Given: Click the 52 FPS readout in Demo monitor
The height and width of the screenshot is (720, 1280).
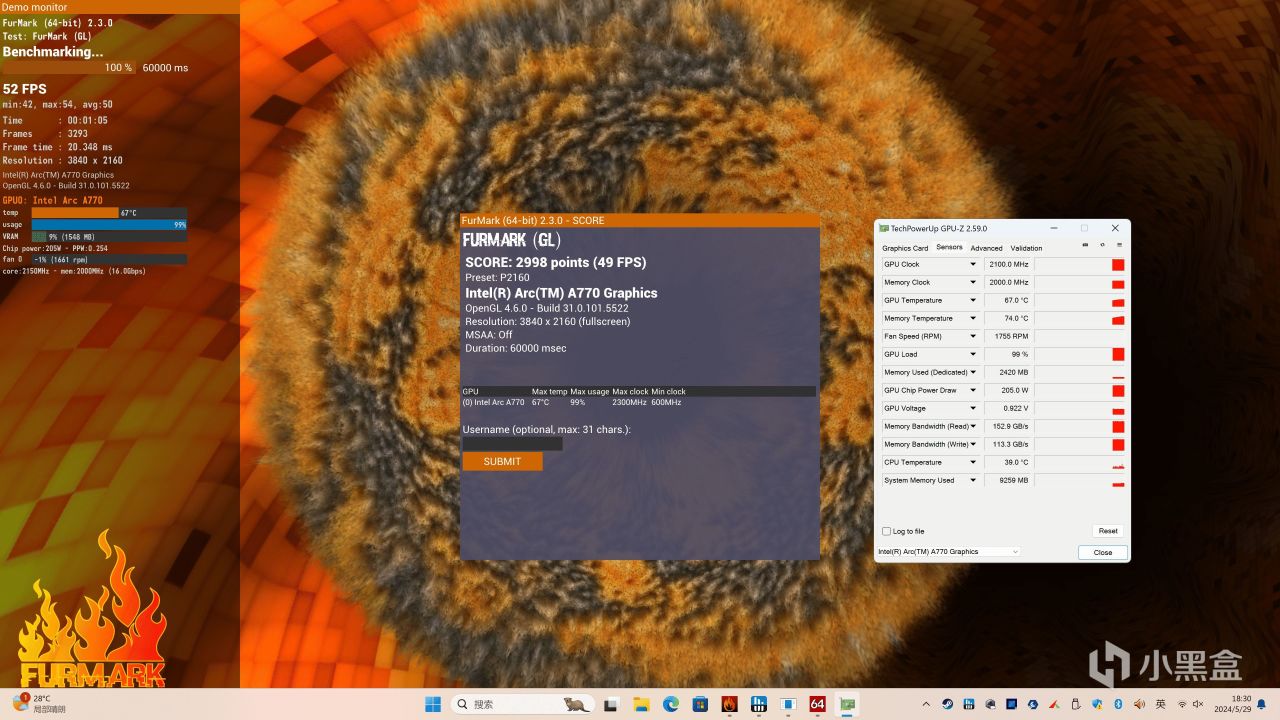Looking at the screenshot, I should coord(25,89).
